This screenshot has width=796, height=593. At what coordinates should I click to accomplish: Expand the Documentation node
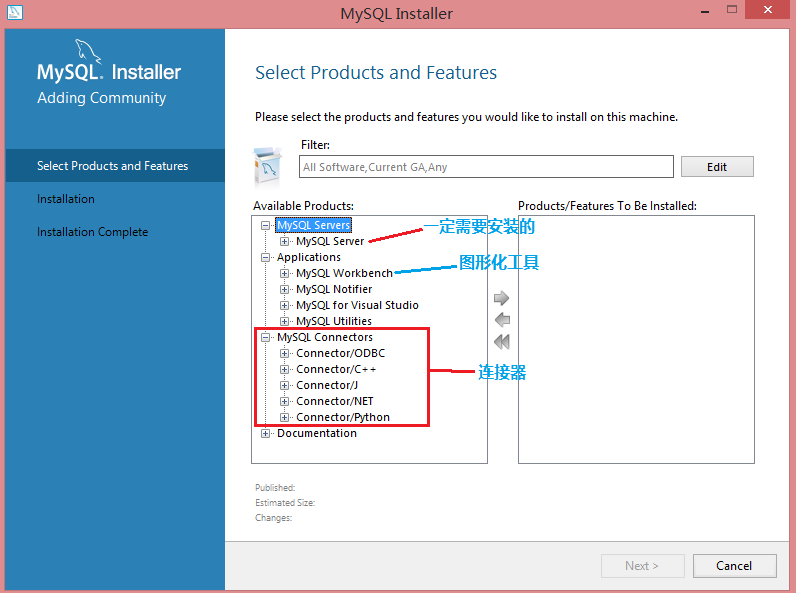[x=265, y=433]
